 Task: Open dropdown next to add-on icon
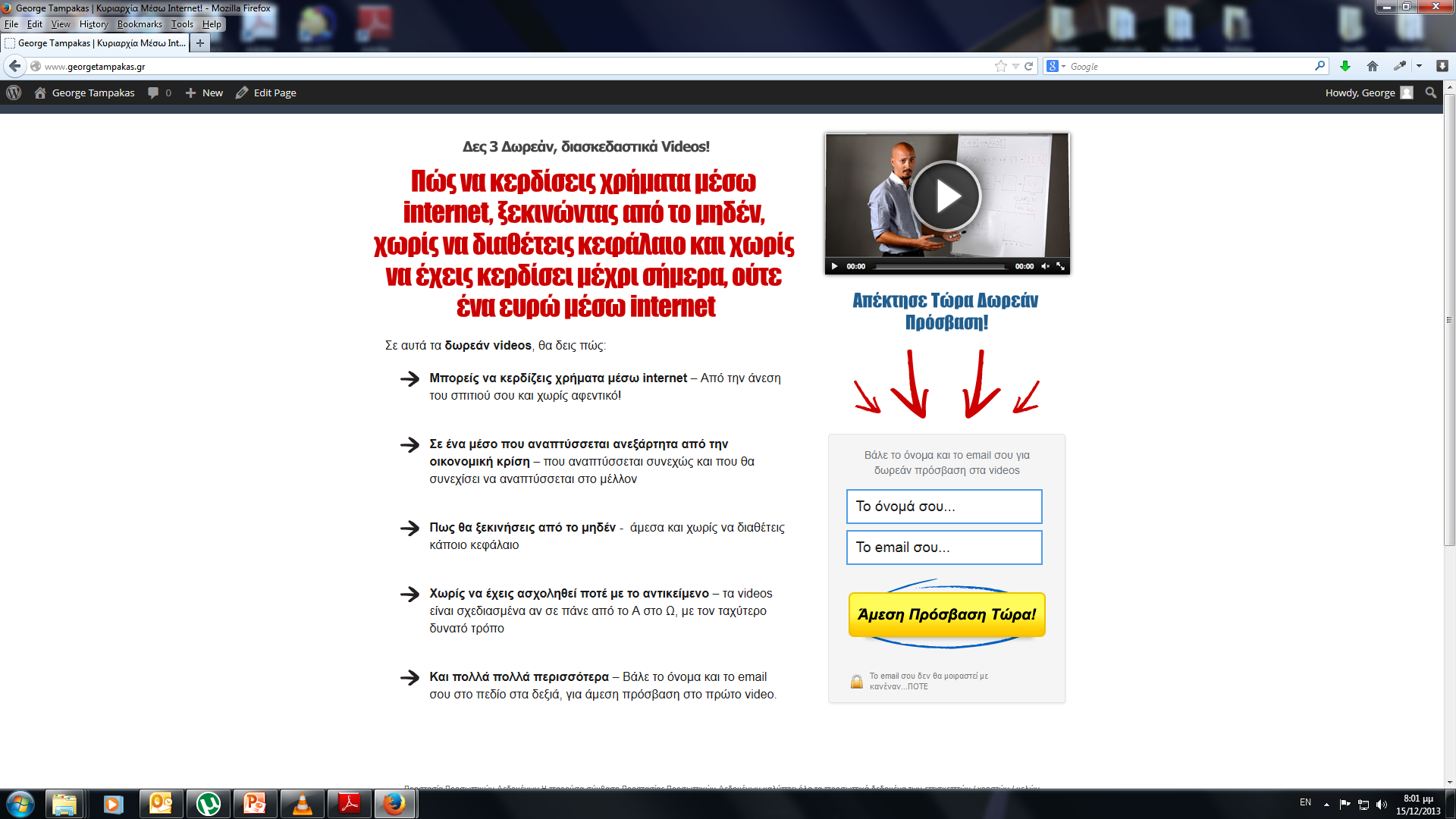coord(1419,66)
